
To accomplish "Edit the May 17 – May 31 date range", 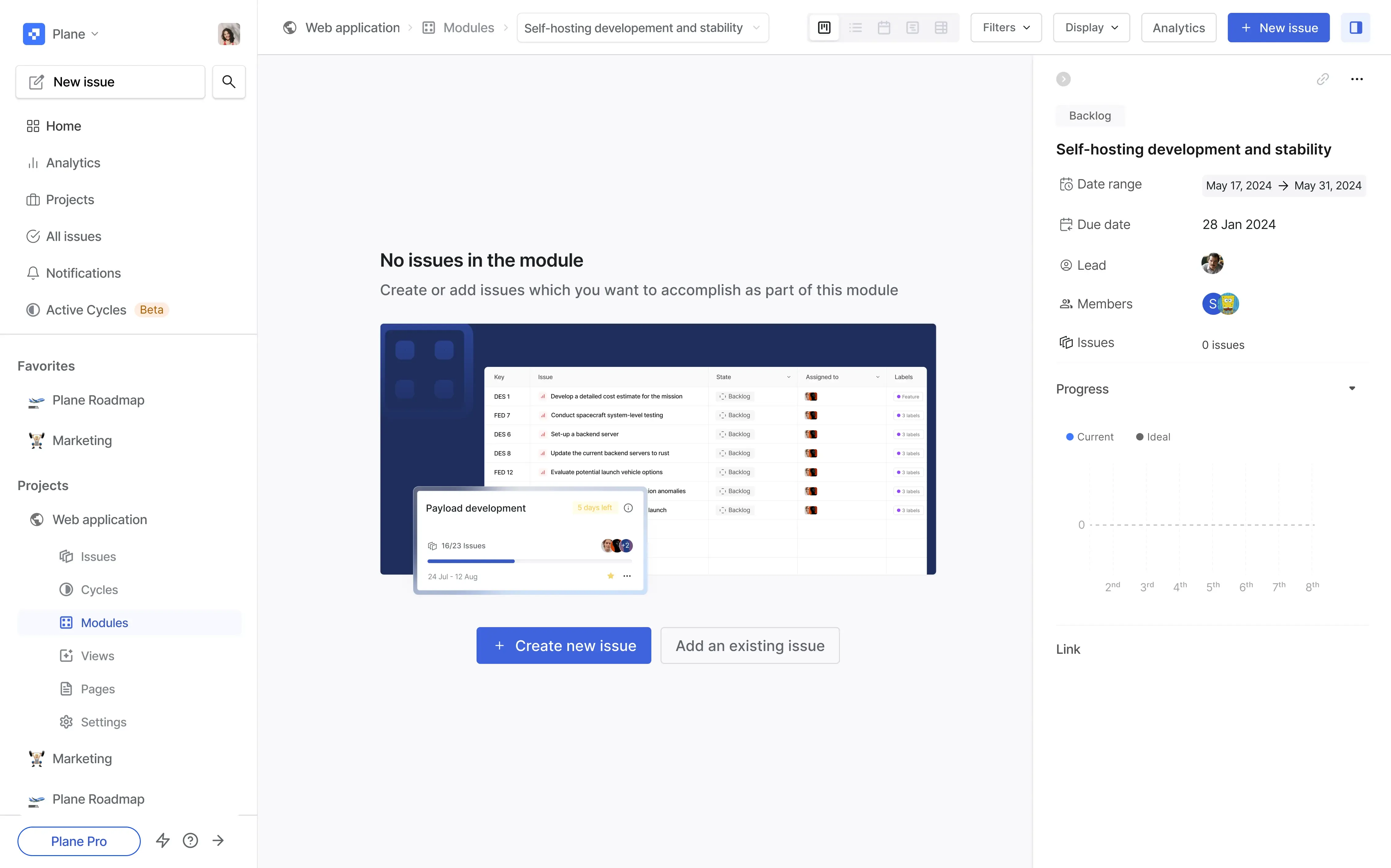I will [x=1283, y=185].
